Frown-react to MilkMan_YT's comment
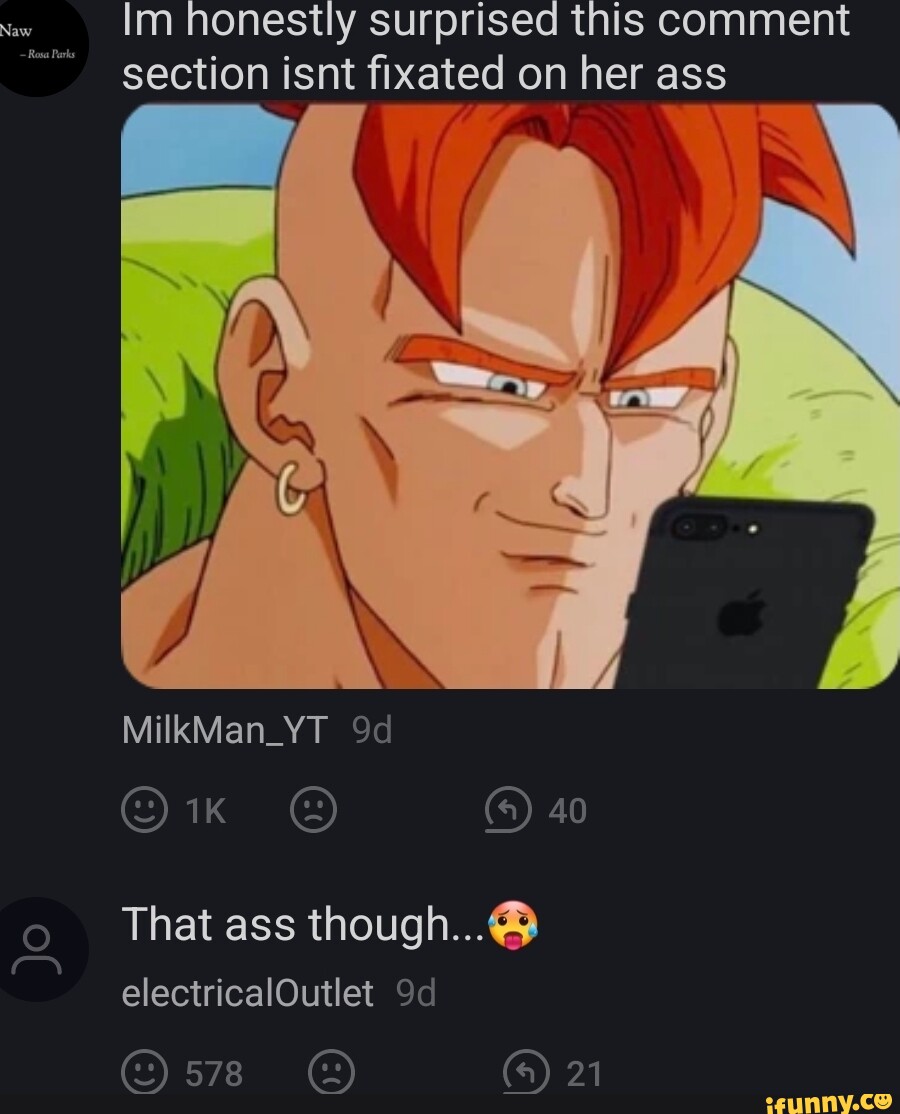 coord(313,810)
